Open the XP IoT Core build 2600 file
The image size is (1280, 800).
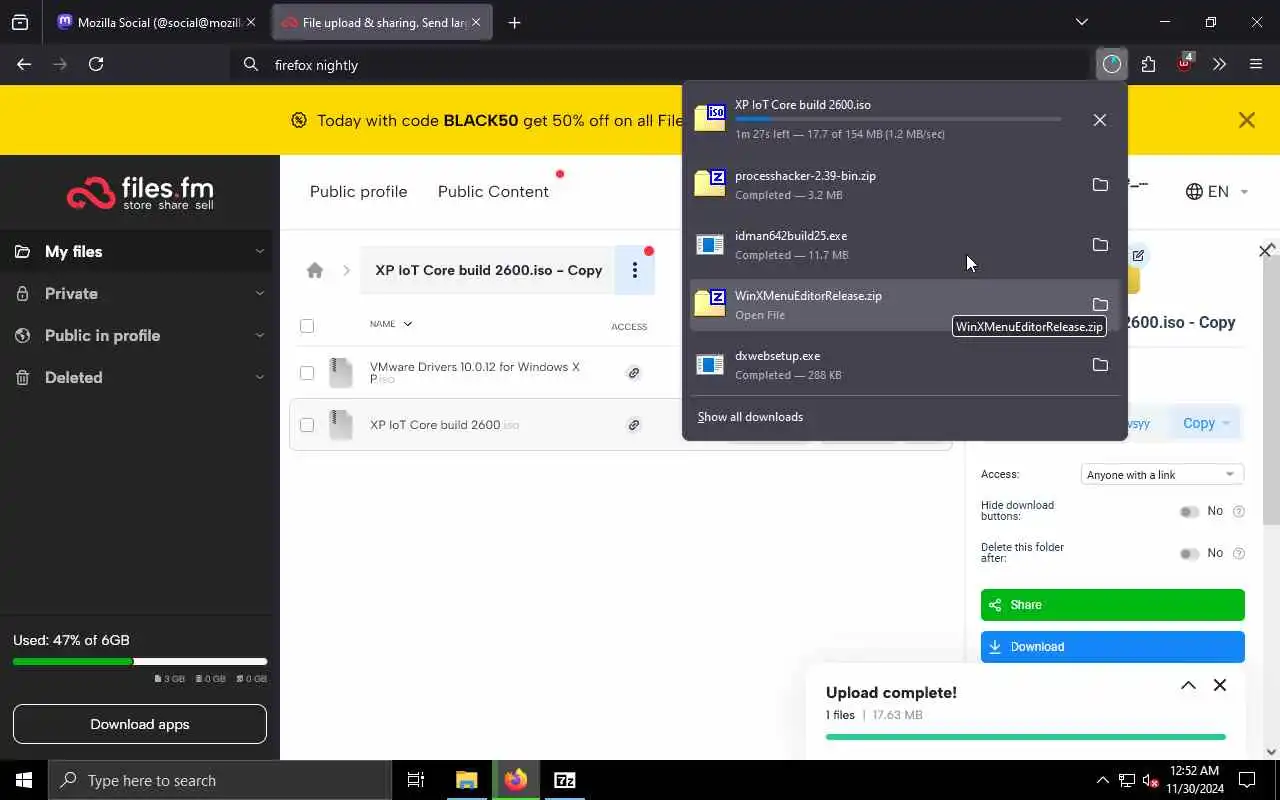pos(444,425)
